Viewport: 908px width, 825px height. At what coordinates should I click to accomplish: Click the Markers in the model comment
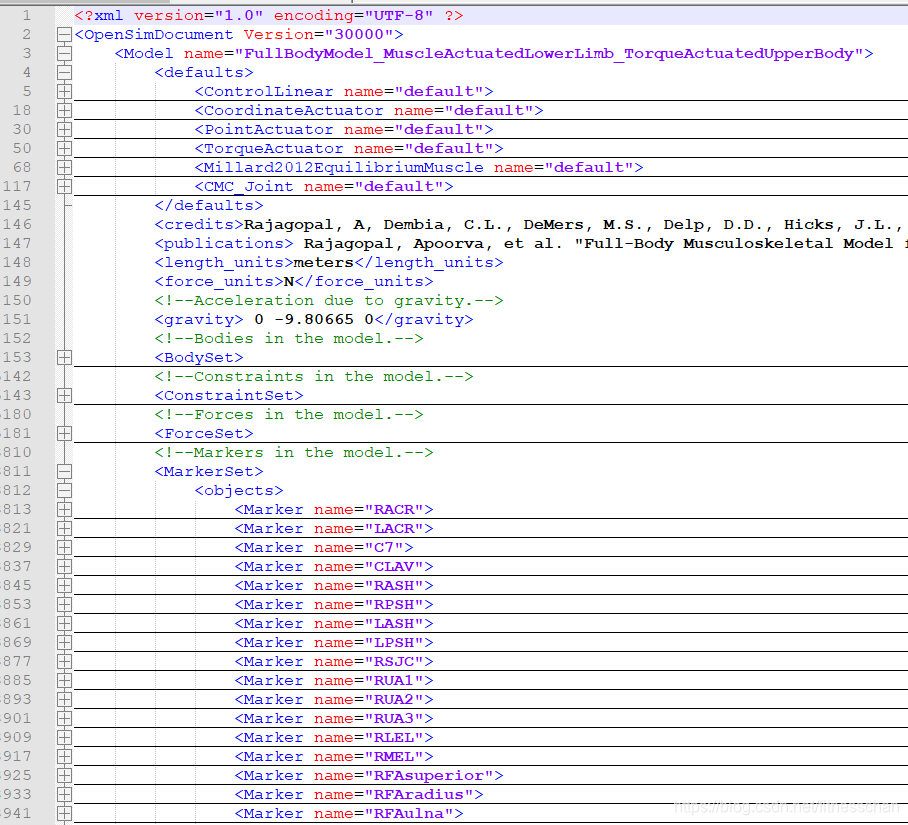294,453
